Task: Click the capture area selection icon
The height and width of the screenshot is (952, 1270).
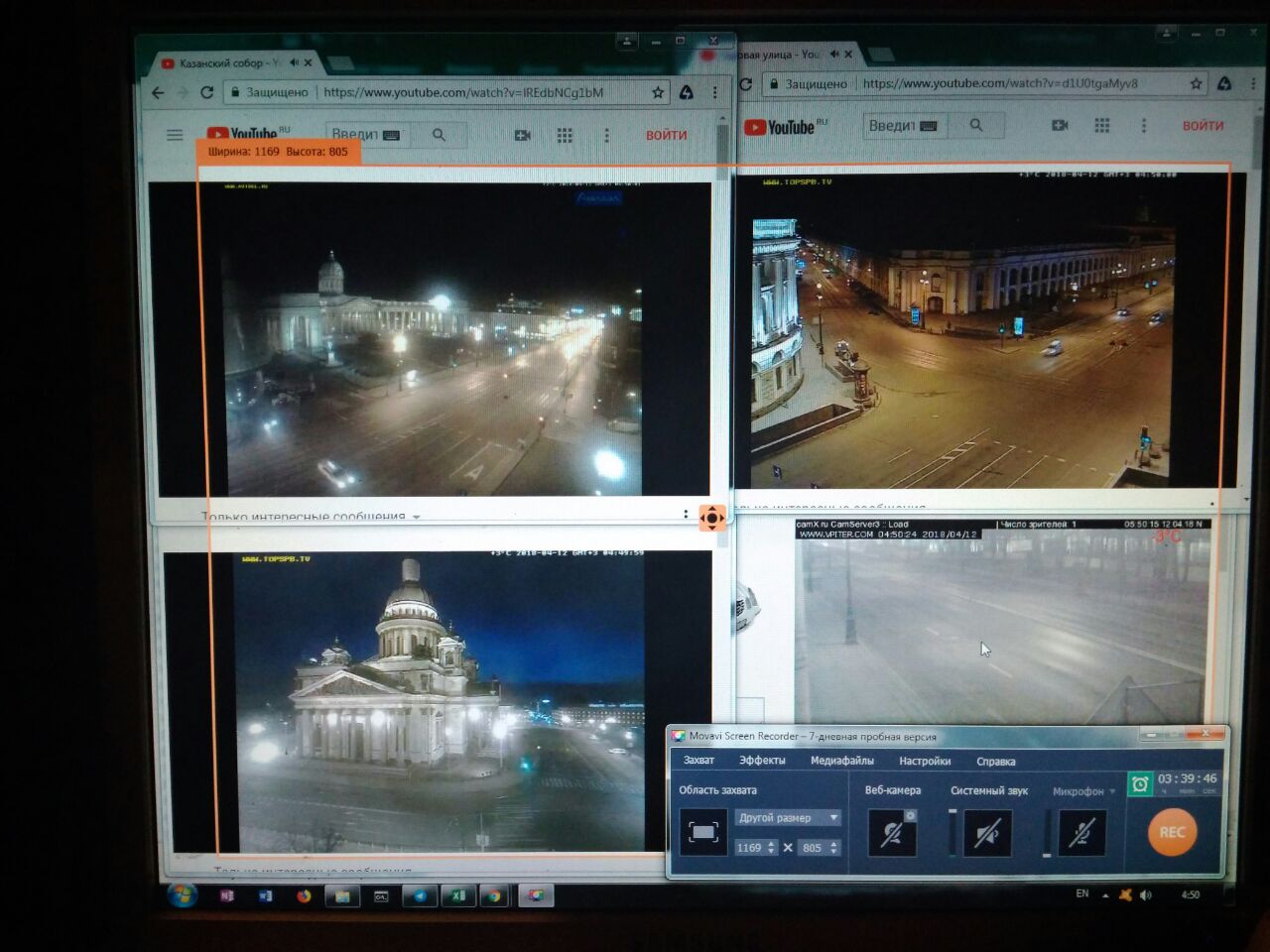Action: [702, 832]
